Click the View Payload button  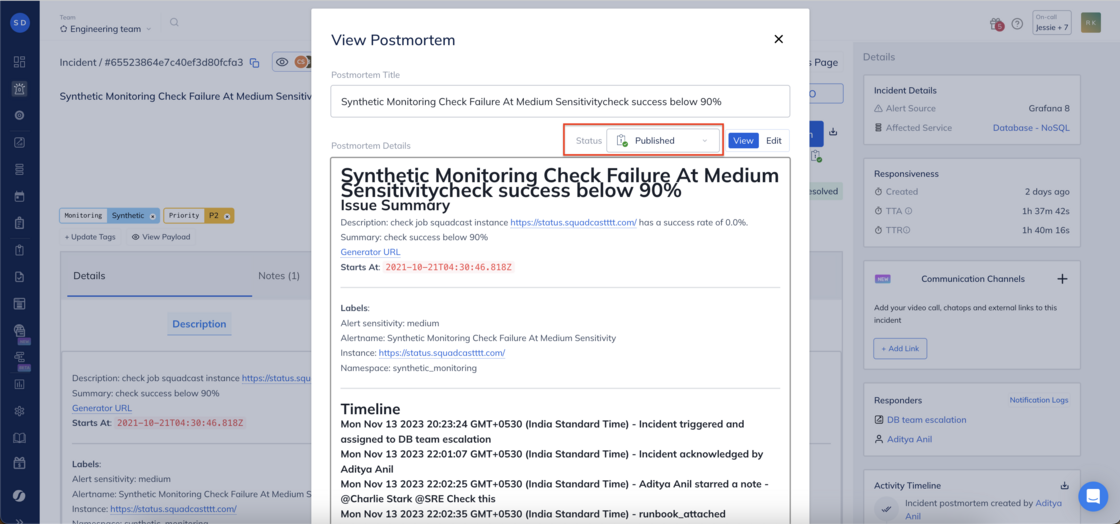click(x=161, y=237)
